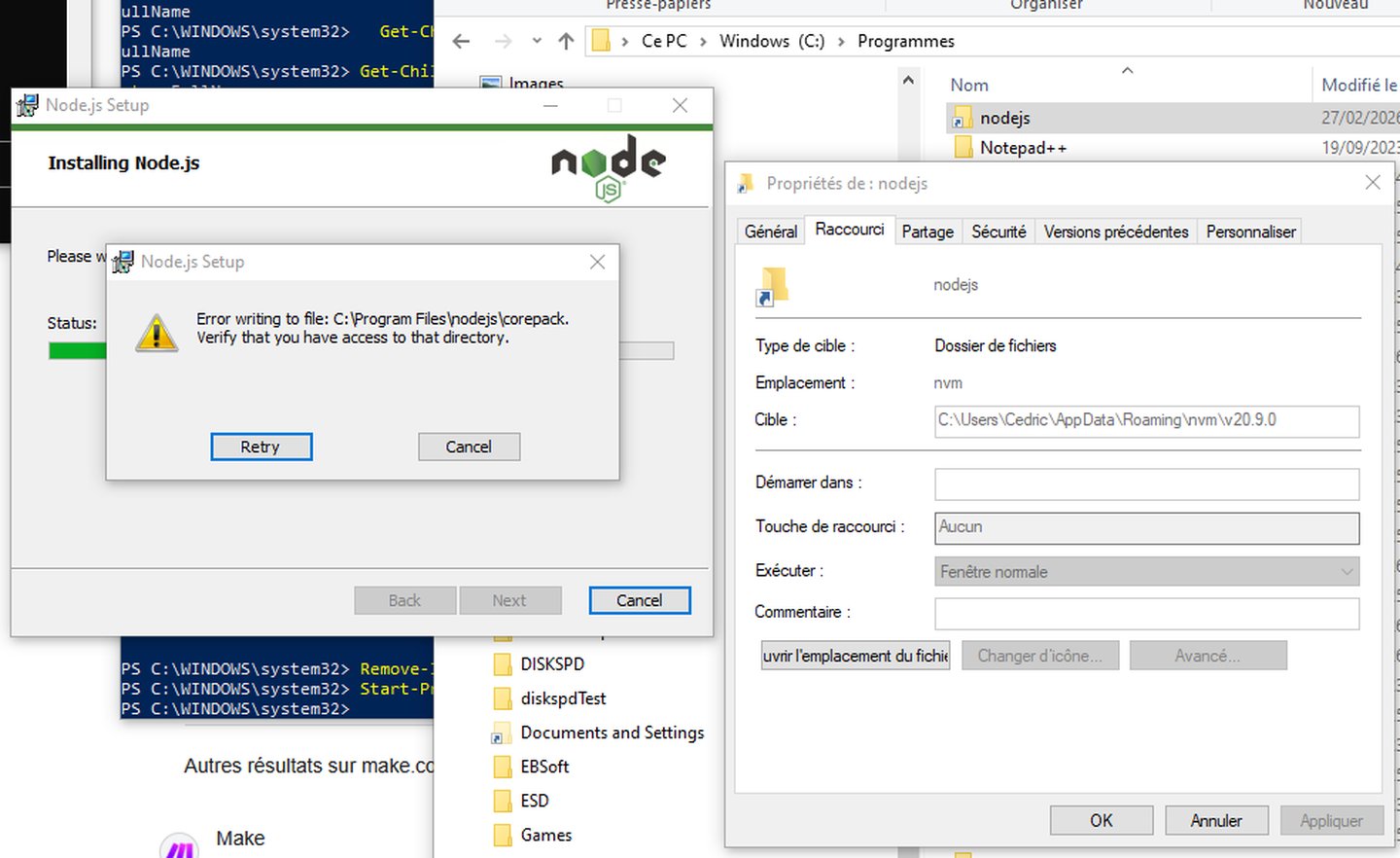
Task: Click the Notepad++ folder icon in the file list
Action: (x=963, y=148)
